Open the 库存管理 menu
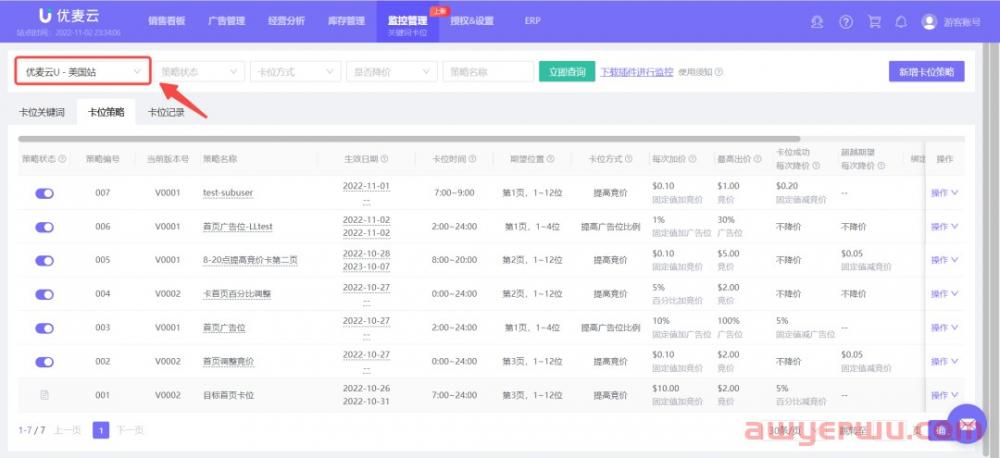The height and width of the screenshot is (458, 1000). (x=346, y=21)
